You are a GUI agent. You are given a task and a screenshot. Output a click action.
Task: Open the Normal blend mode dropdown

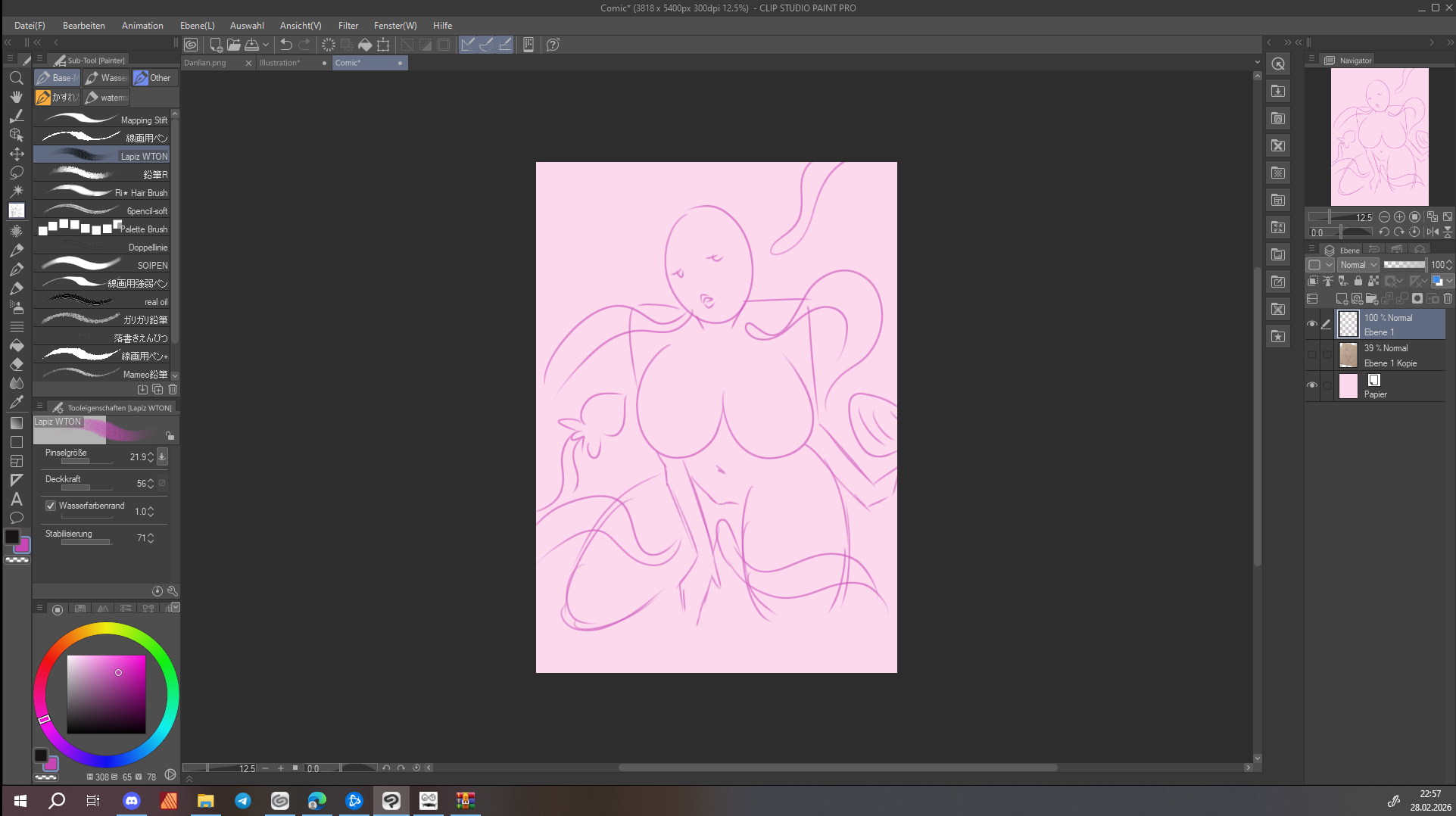(x=1358, y=265)
